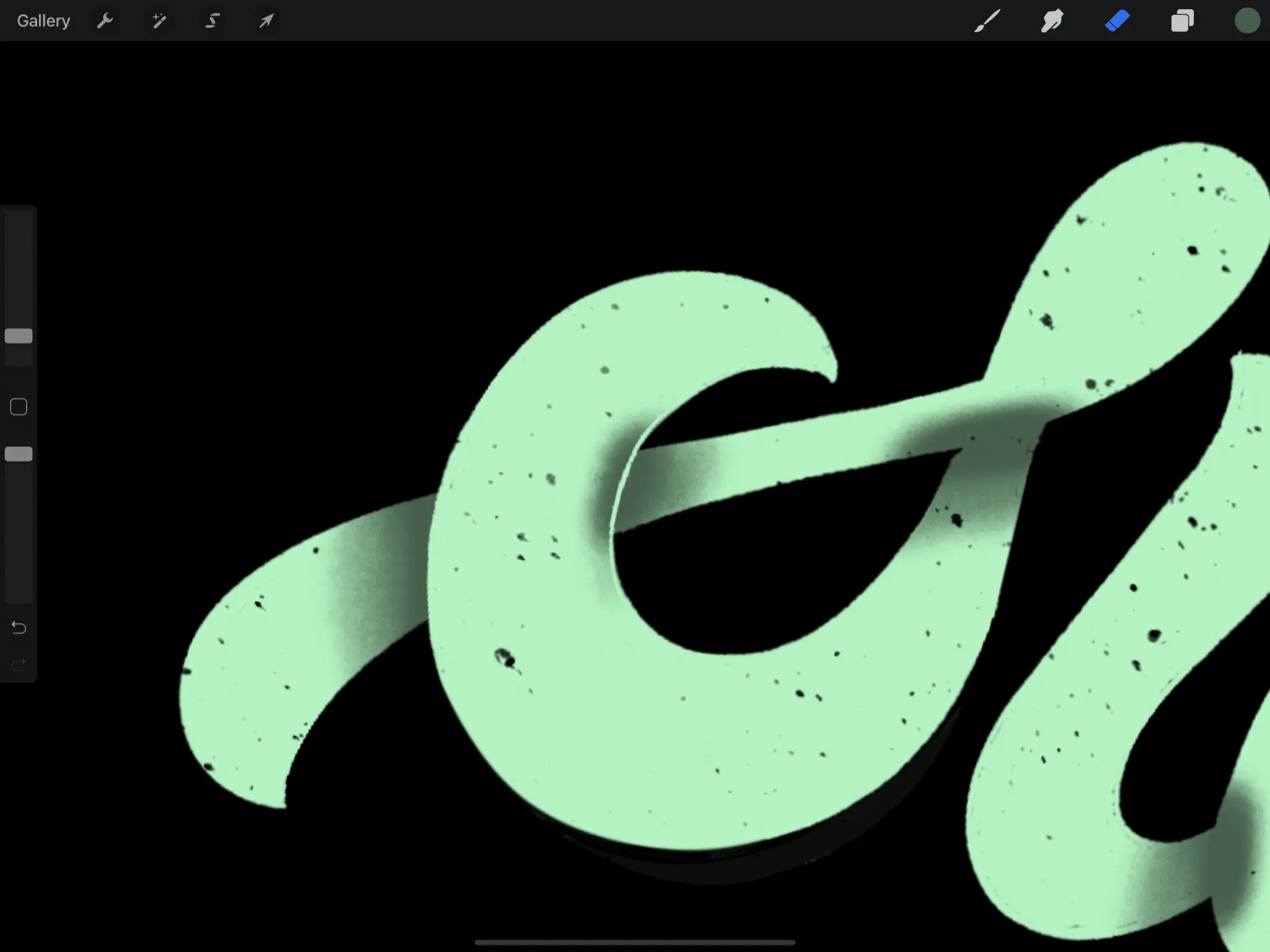This screenshot has height=952, width=1270.
Task: Adjust the brush size slider handle
Action: [x=19, y=336]
